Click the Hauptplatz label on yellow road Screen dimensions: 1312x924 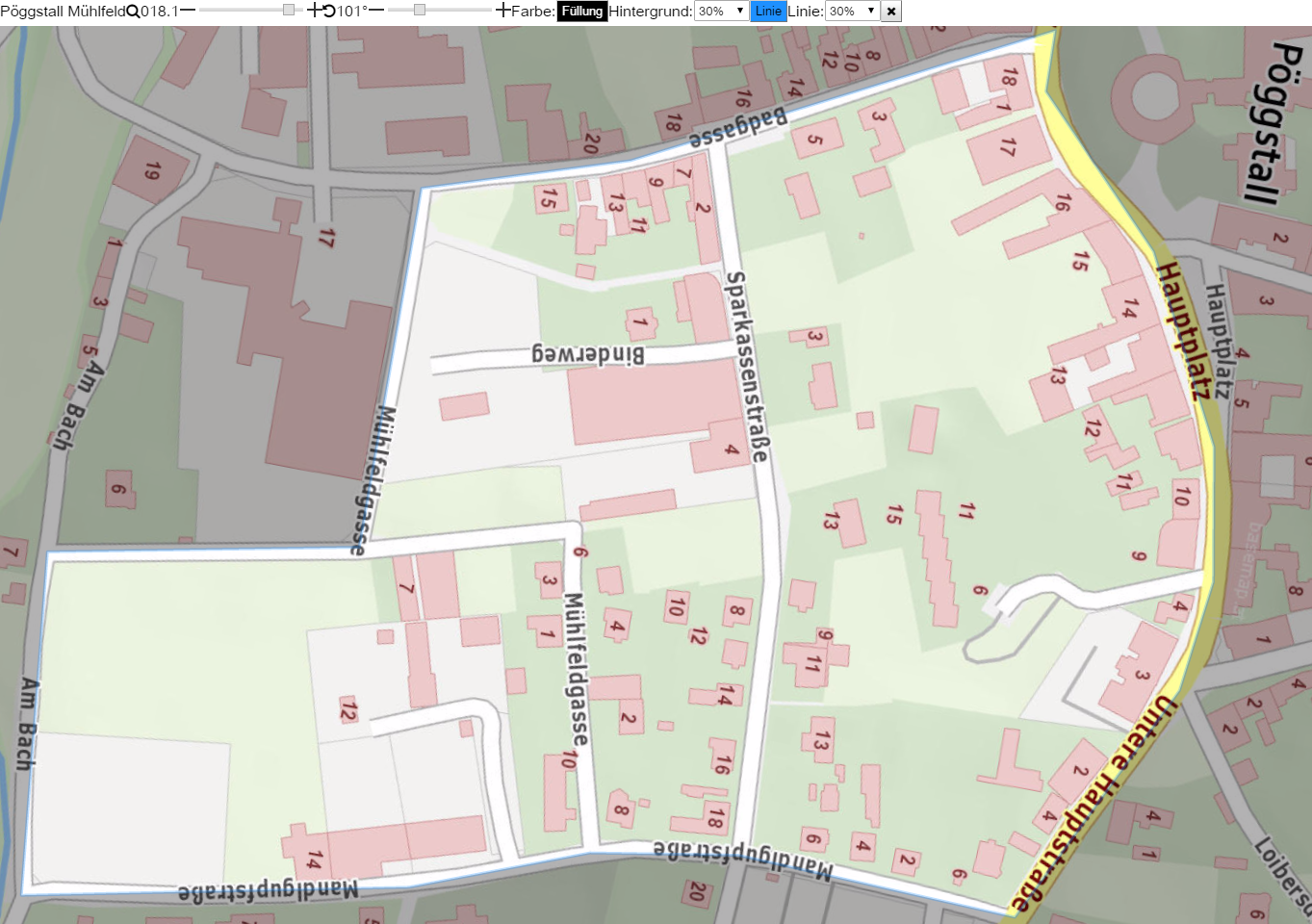[x=1182, y=330]
